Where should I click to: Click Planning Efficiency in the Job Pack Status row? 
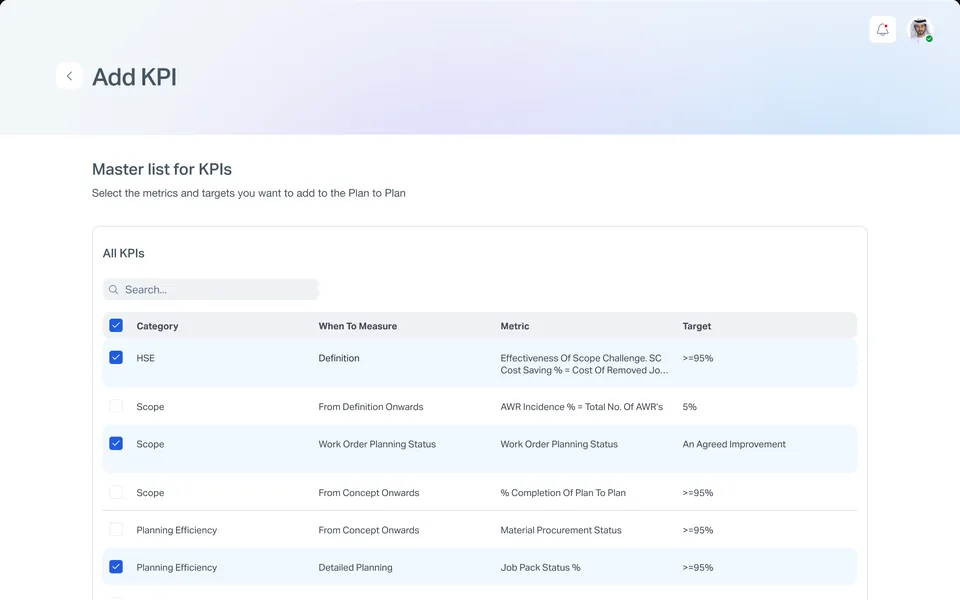click(177, 568)
